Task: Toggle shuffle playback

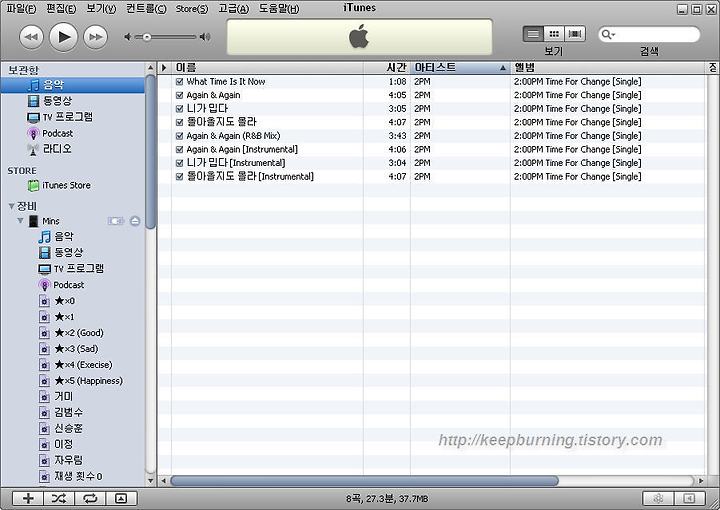Action: 59,499
